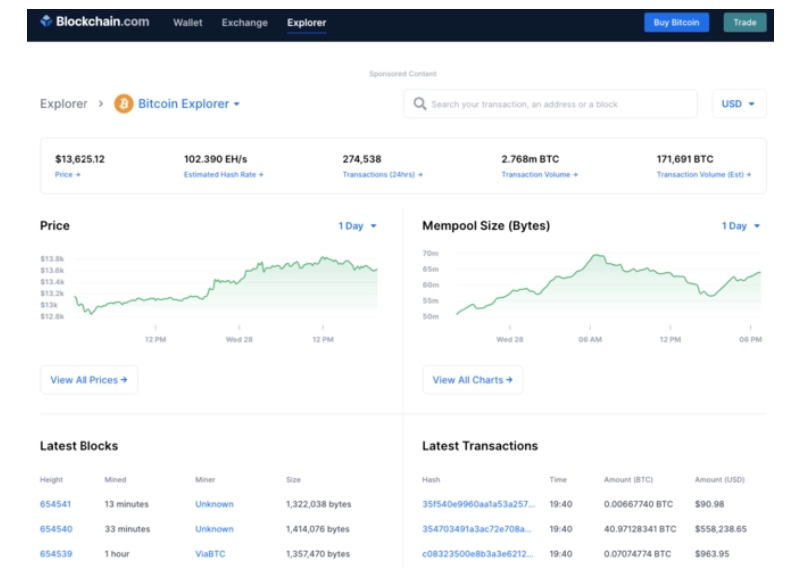Click the Latest Blocks heading

[79, 446]
